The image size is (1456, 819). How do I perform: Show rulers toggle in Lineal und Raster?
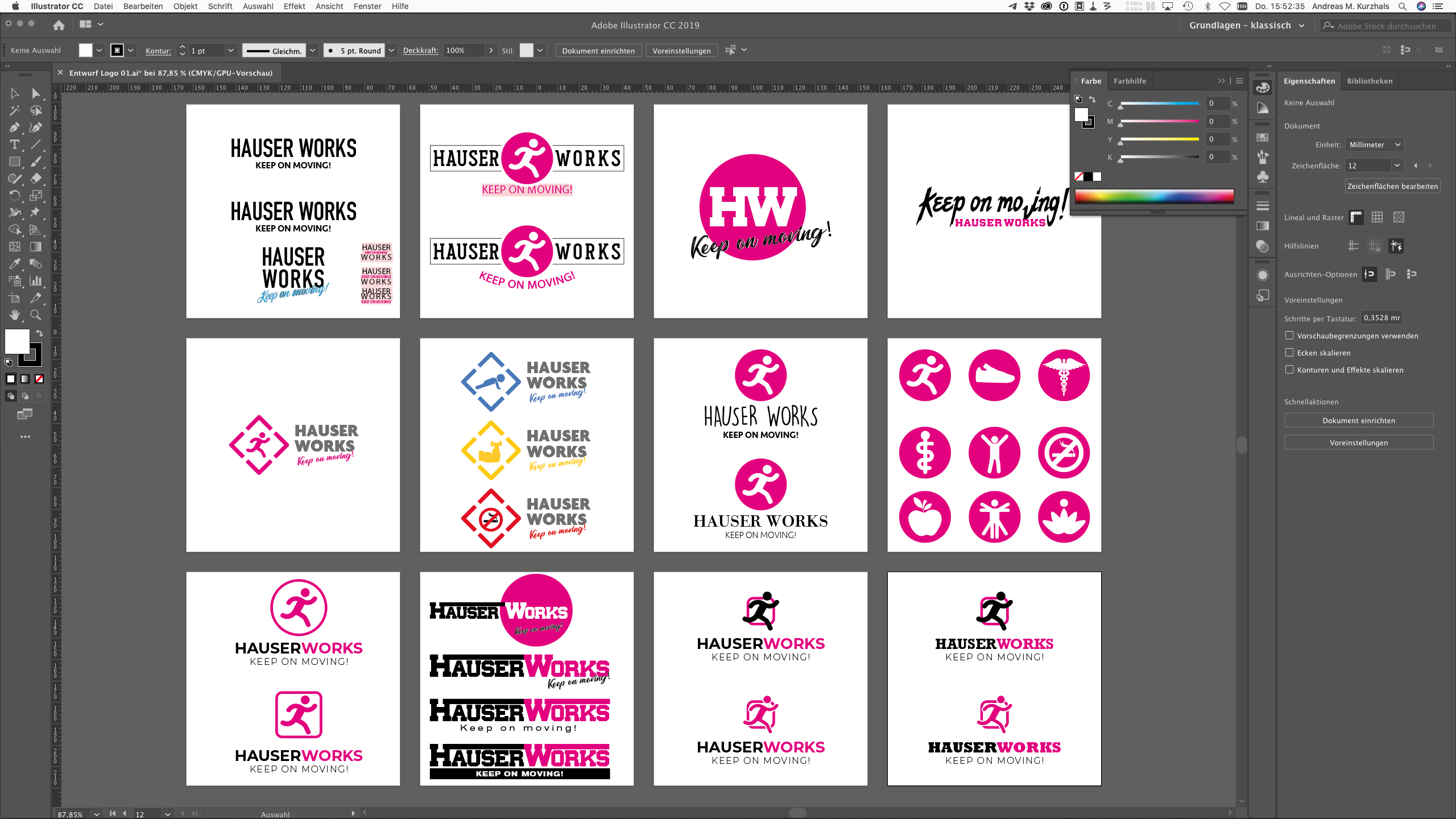point(1356,217)
